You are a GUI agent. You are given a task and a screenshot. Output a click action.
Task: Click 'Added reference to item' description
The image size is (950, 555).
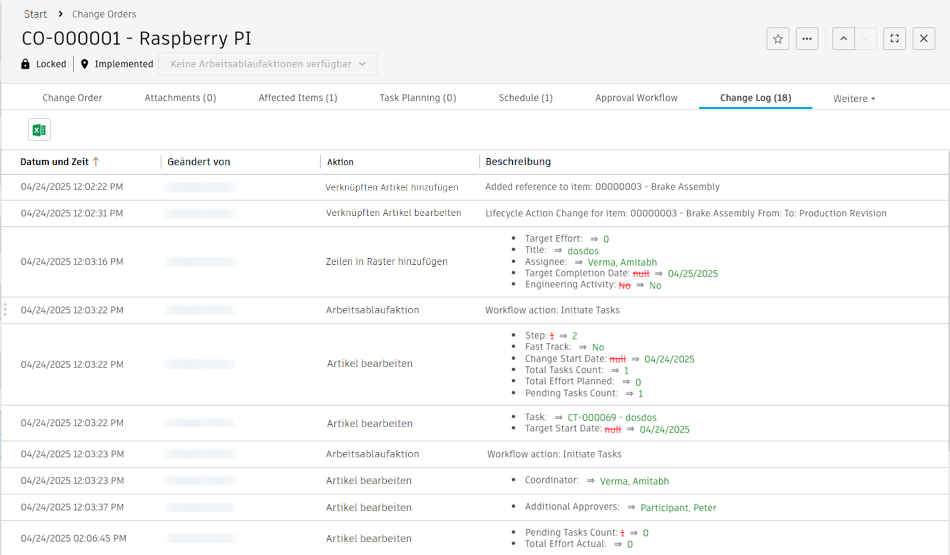[x=602, y=187]
